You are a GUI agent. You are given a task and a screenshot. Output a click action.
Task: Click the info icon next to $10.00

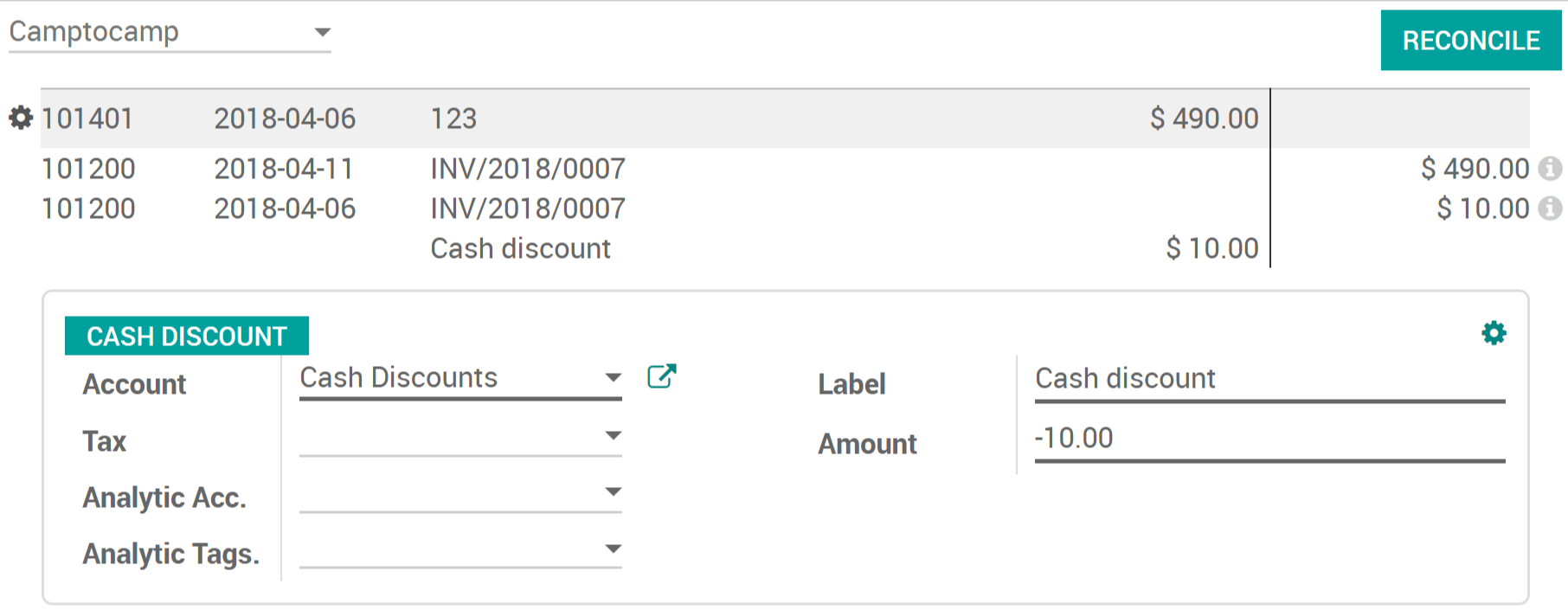(x=1550, y=209)
